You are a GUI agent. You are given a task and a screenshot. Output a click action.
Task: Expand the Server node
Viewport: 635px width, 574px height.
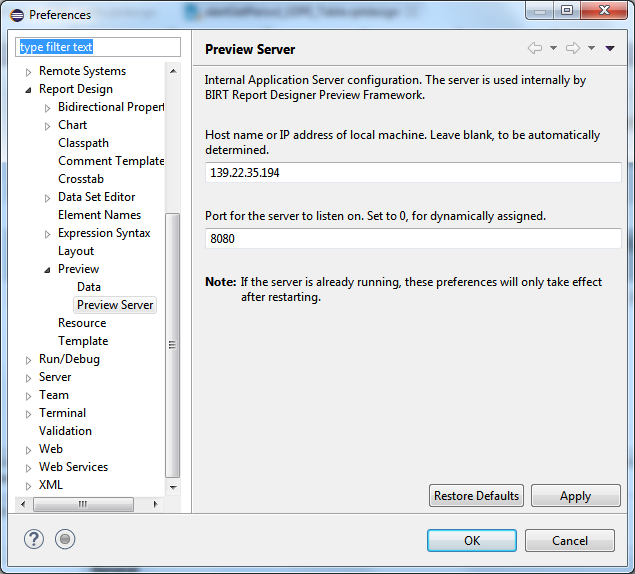tap(28, 378)
